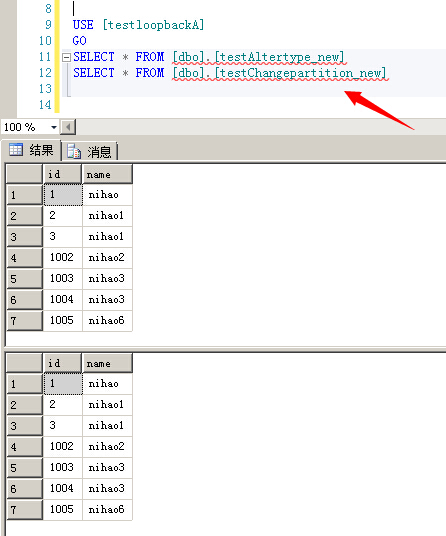The image size is (446, 536).
Task: Click cell 'nihao2' in the first grid
Action: click(x=107, y=257)
